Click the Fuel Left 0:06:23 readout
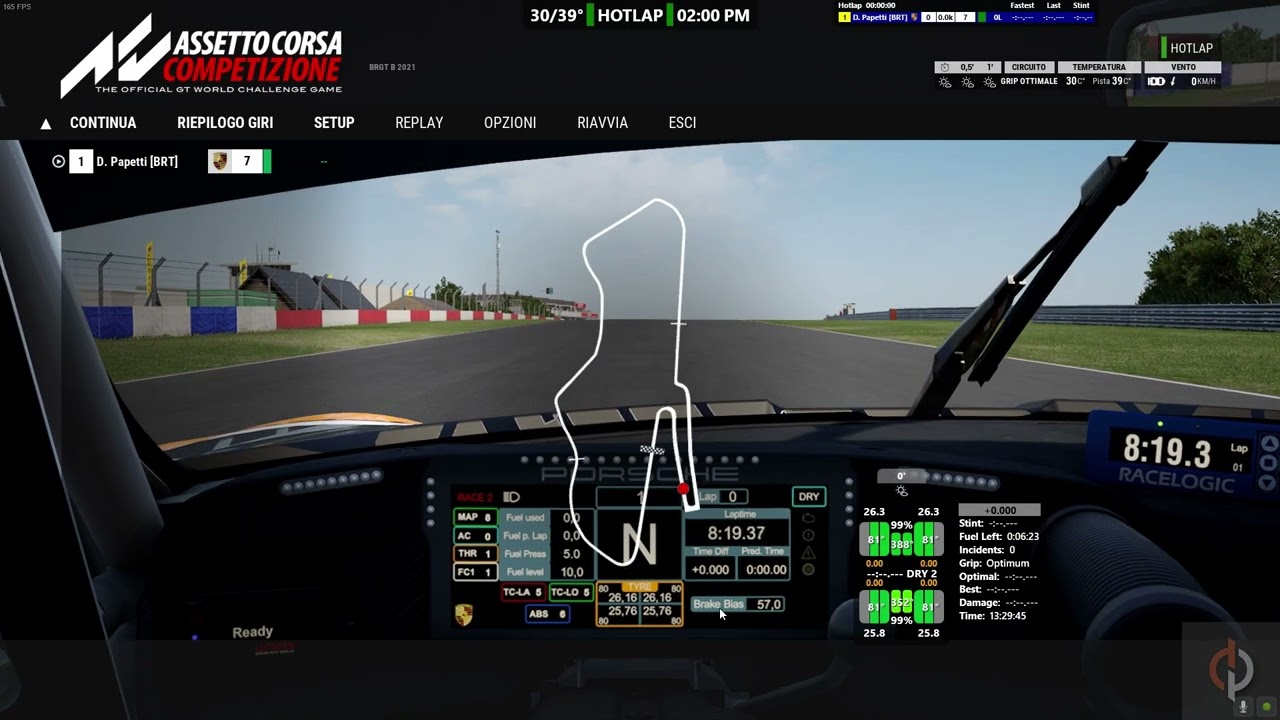 [999, 537]
